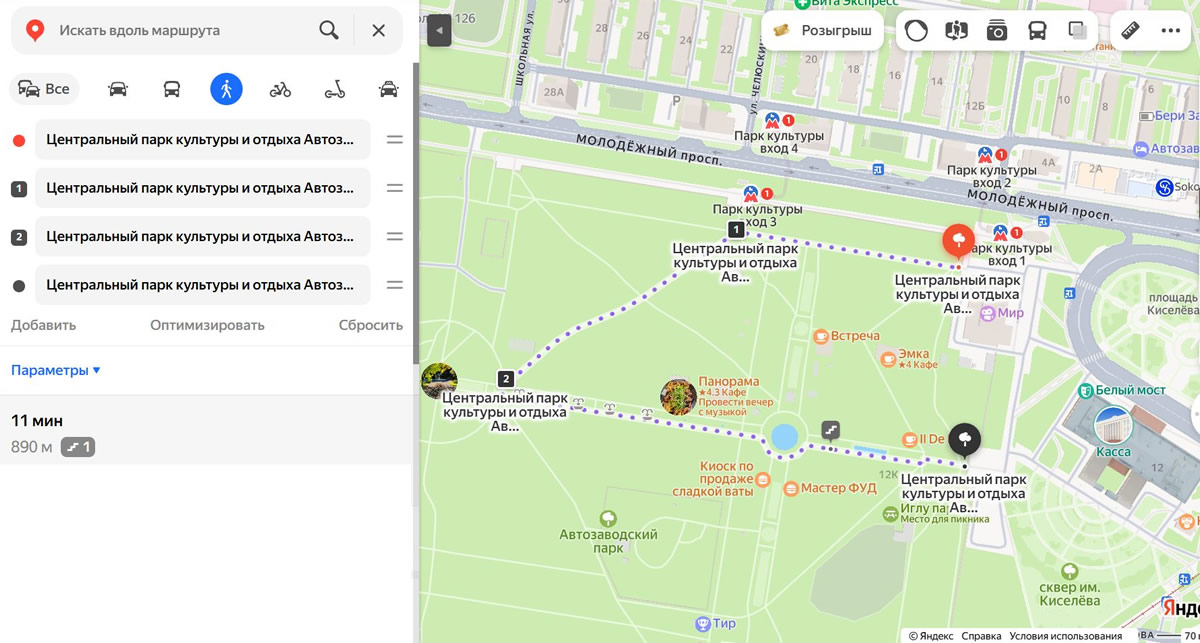1200x643 pixels.
Task: Click the Искать вдоль маршрута search field
Action: coord(180,30)
